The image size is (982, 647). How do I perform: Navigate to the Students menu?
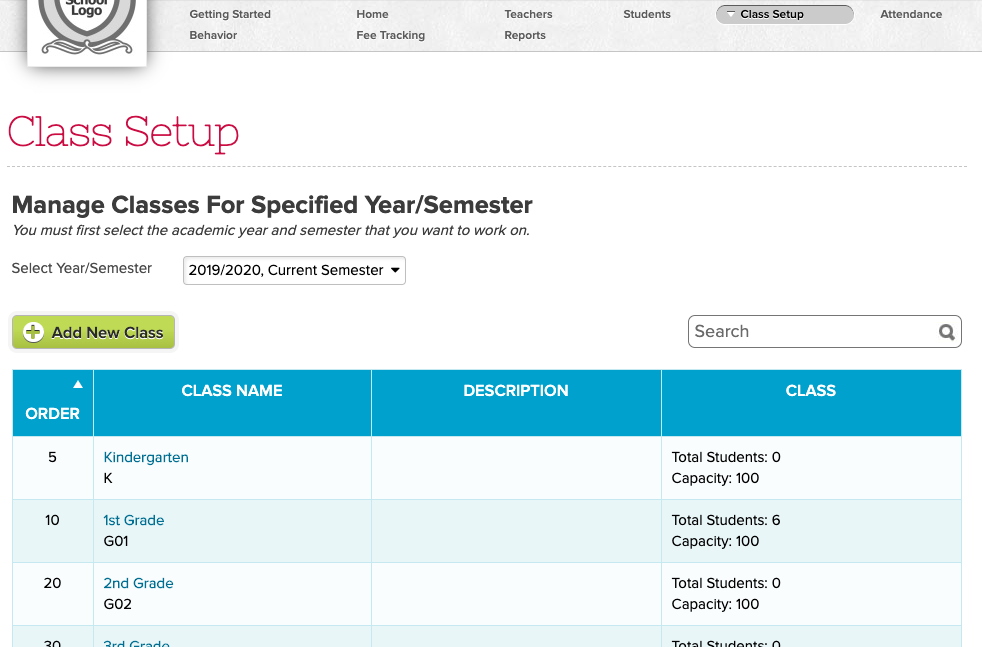(x=647, y=14)
